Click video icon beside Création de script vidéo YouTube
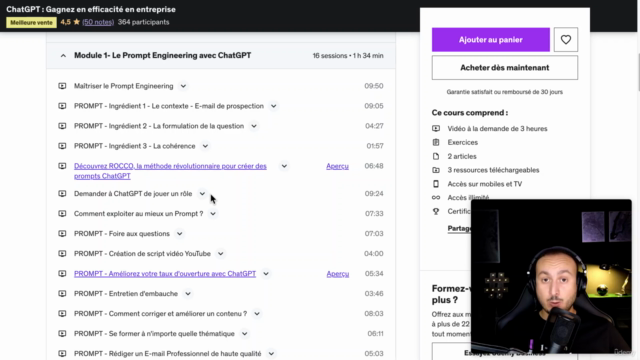The image size is (640, 360). click(x=62, y=253)
